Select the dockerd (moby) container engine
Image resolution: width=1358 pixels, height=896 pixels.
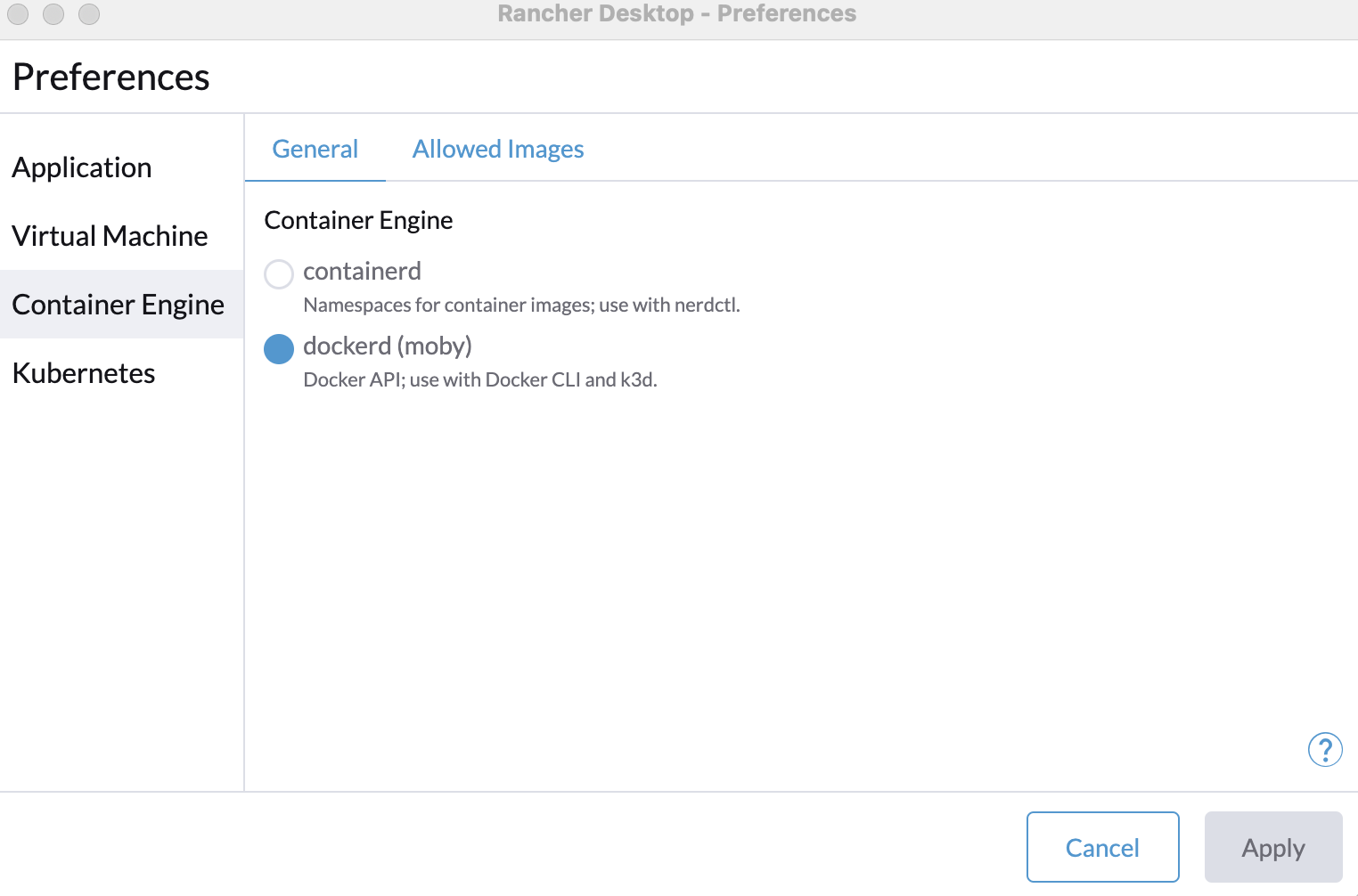coord(279,348)
